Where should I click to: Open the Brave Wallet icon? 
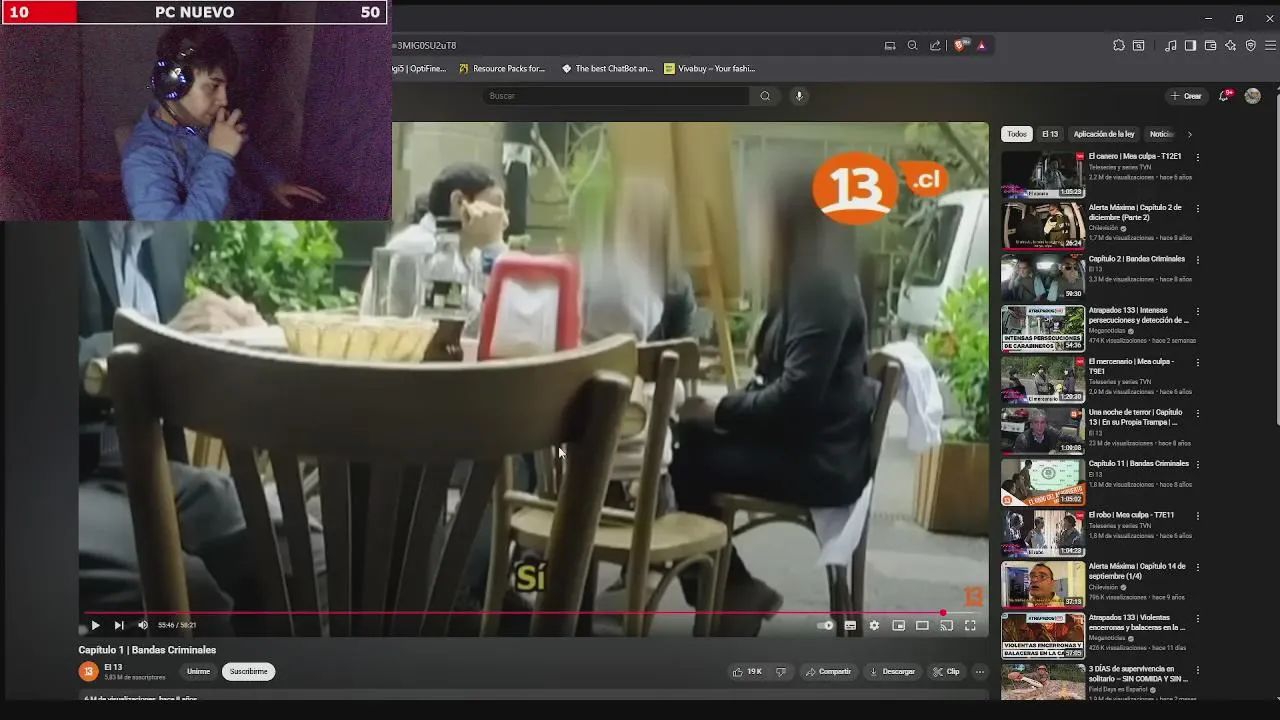click(x=1210, y=45)
